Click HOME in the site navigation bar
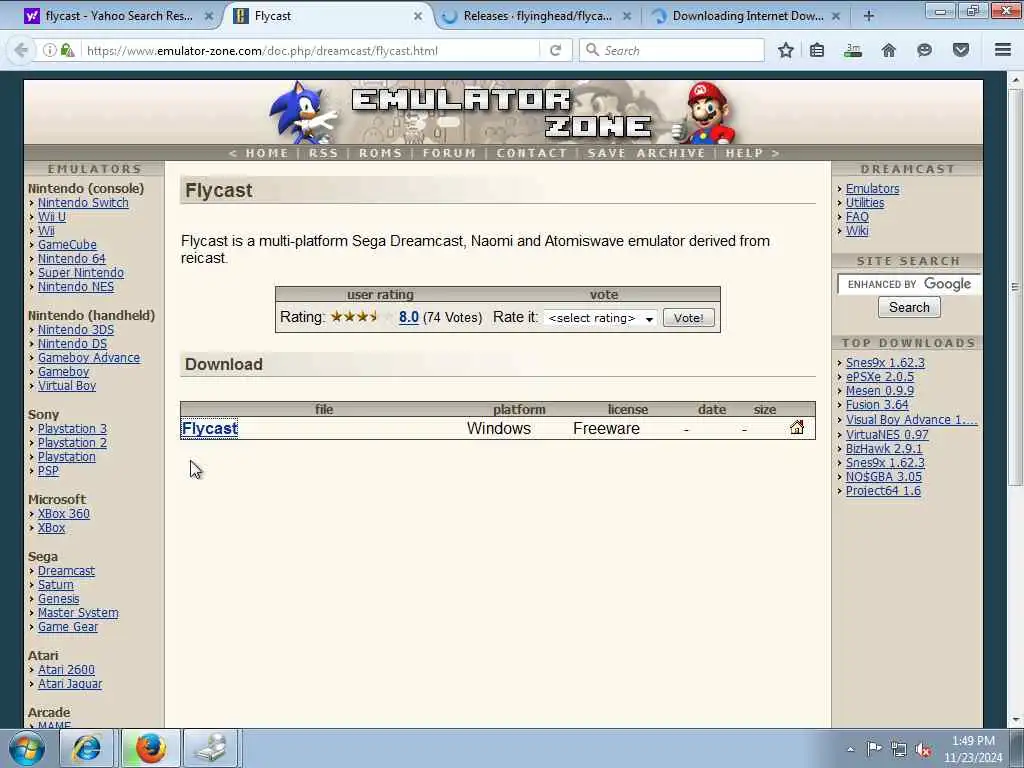This screenshot has height=768, width=1024. tap(266, 153)
